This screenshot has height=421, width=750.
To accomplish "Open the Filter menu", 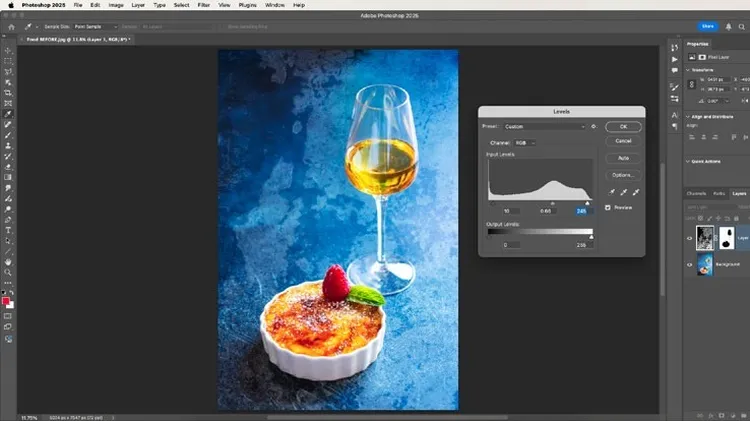I will 203,5.
